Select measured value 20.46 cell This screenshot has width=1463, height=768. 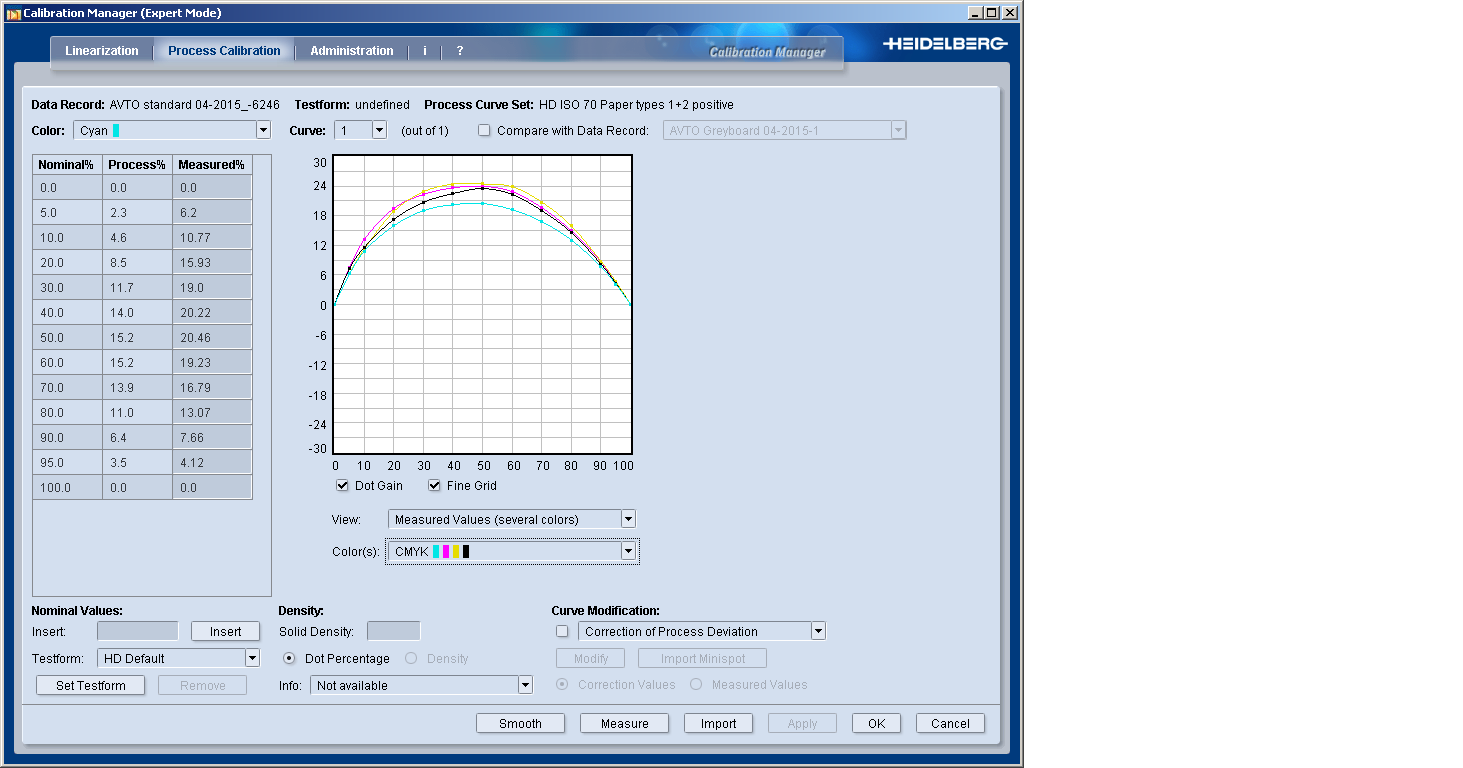pyautogui.click(x=212, y=337)
